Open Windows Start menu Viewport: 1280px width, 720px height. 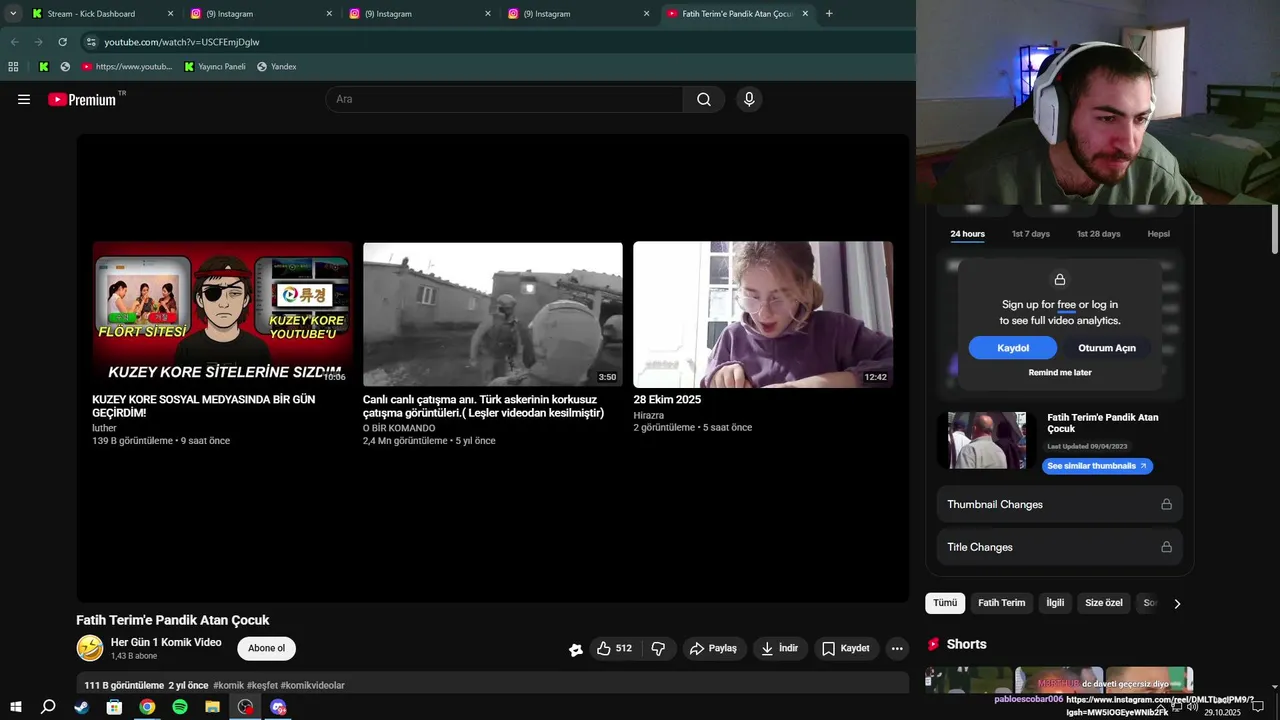(x=16, y=707)
